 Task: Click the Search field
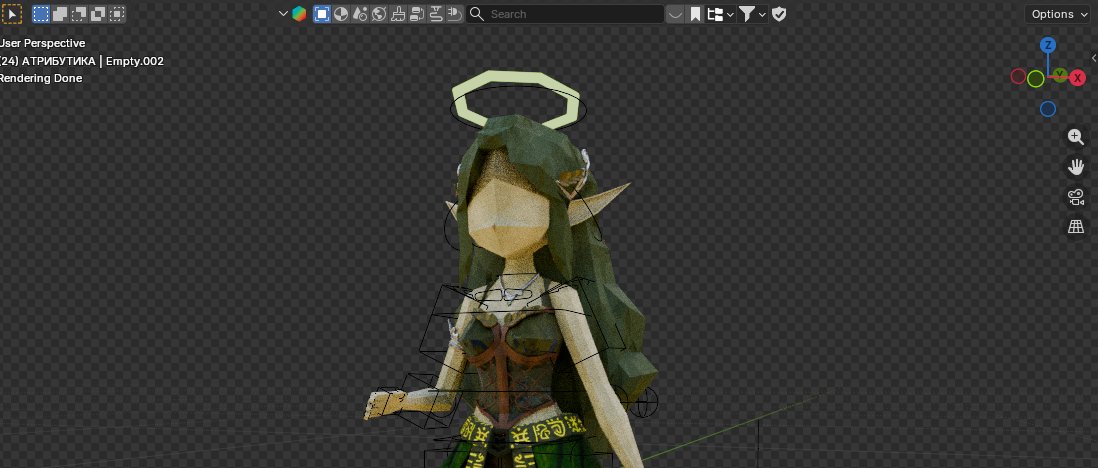coord(565,13)
